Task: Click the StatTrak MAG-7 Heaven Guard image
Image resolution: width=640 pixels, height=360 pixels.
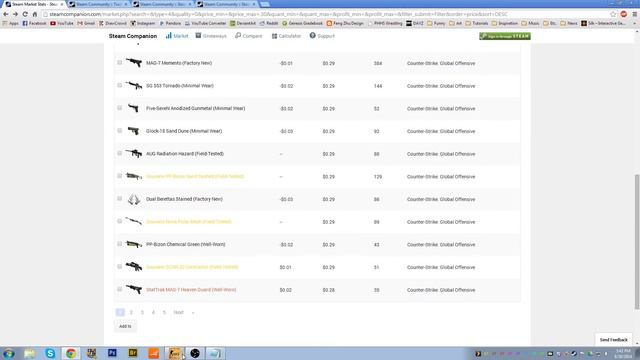Action: coord(134,289)
